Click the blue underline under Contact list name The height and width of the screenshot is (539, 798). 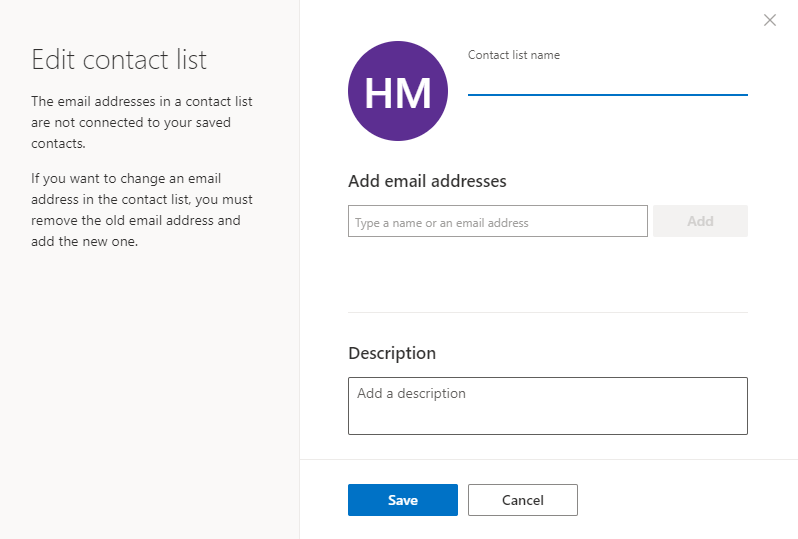[608, 95]
